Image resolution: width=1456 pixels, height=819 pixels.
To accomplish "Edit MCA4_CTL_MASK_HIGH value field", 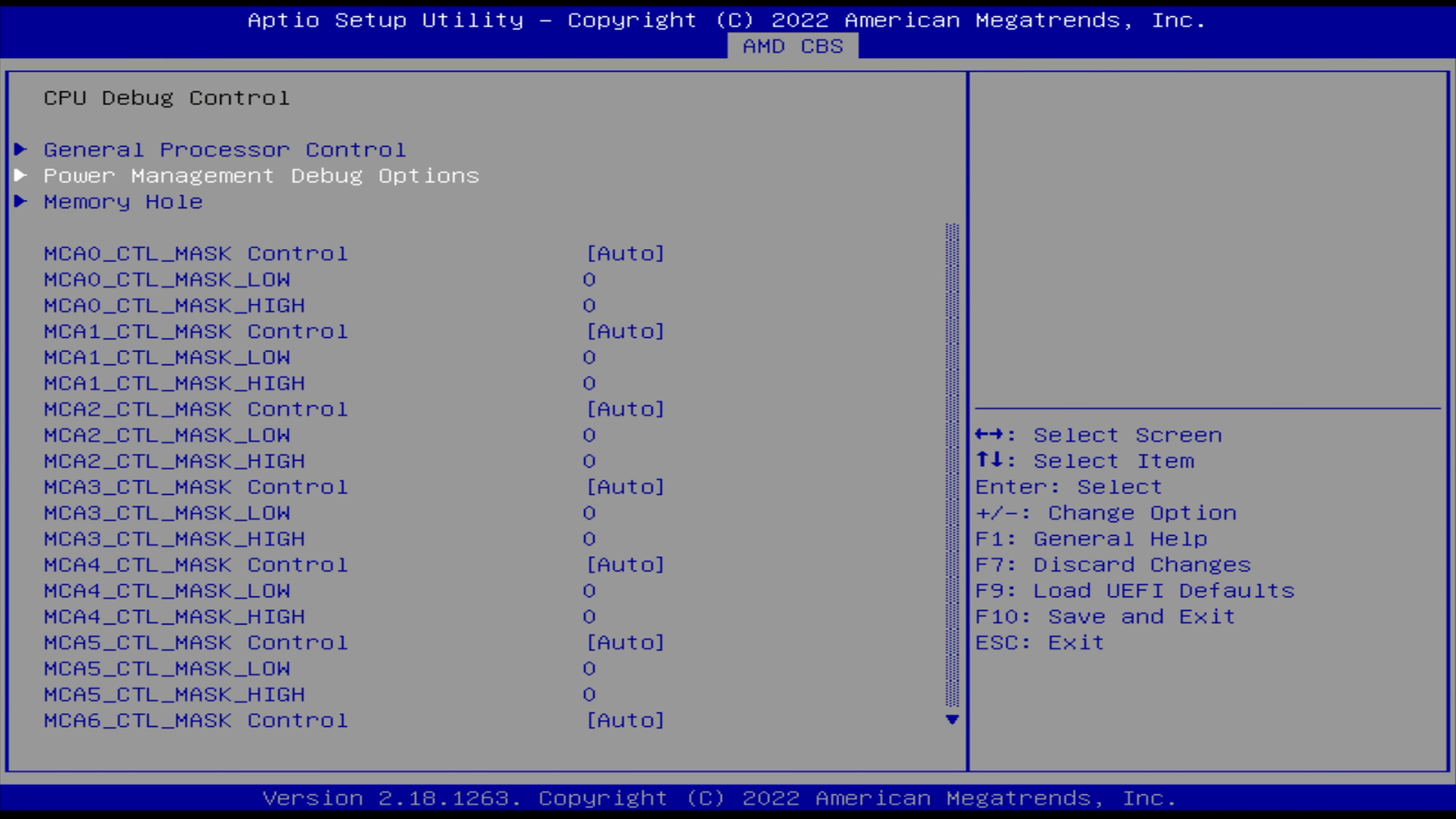I will (590, 617).
